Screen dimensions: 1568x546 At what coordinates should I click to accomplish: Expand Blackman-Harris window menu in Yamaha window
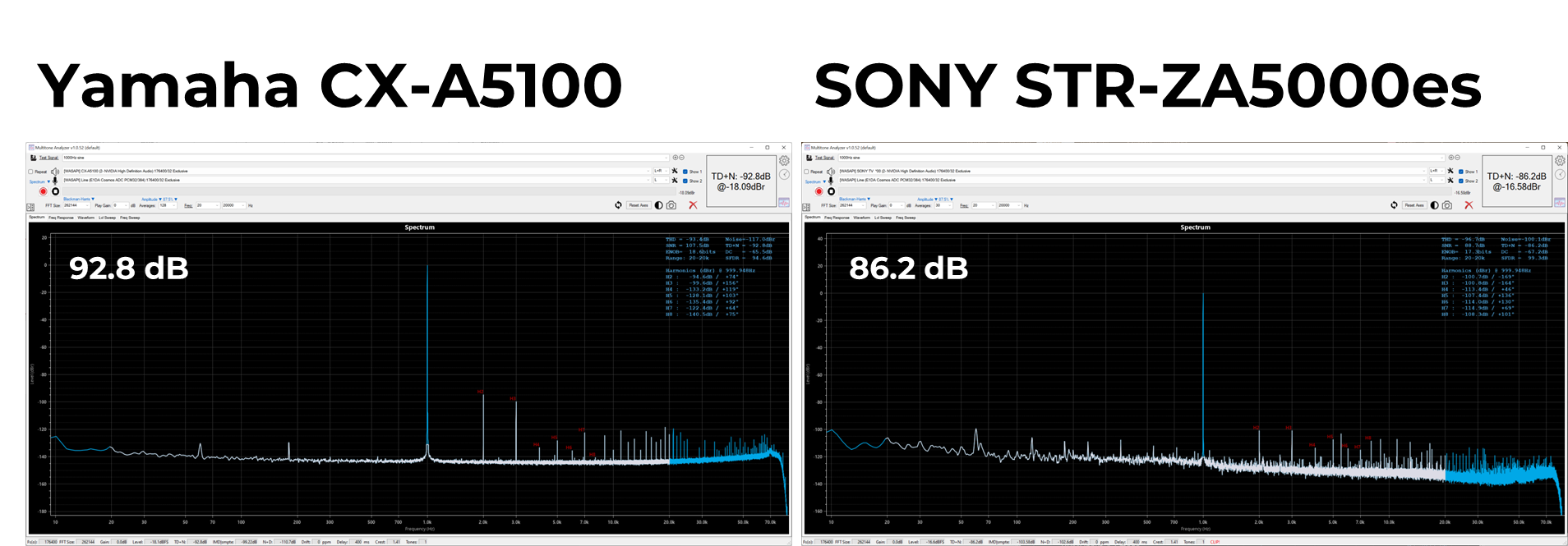[79, 199]
